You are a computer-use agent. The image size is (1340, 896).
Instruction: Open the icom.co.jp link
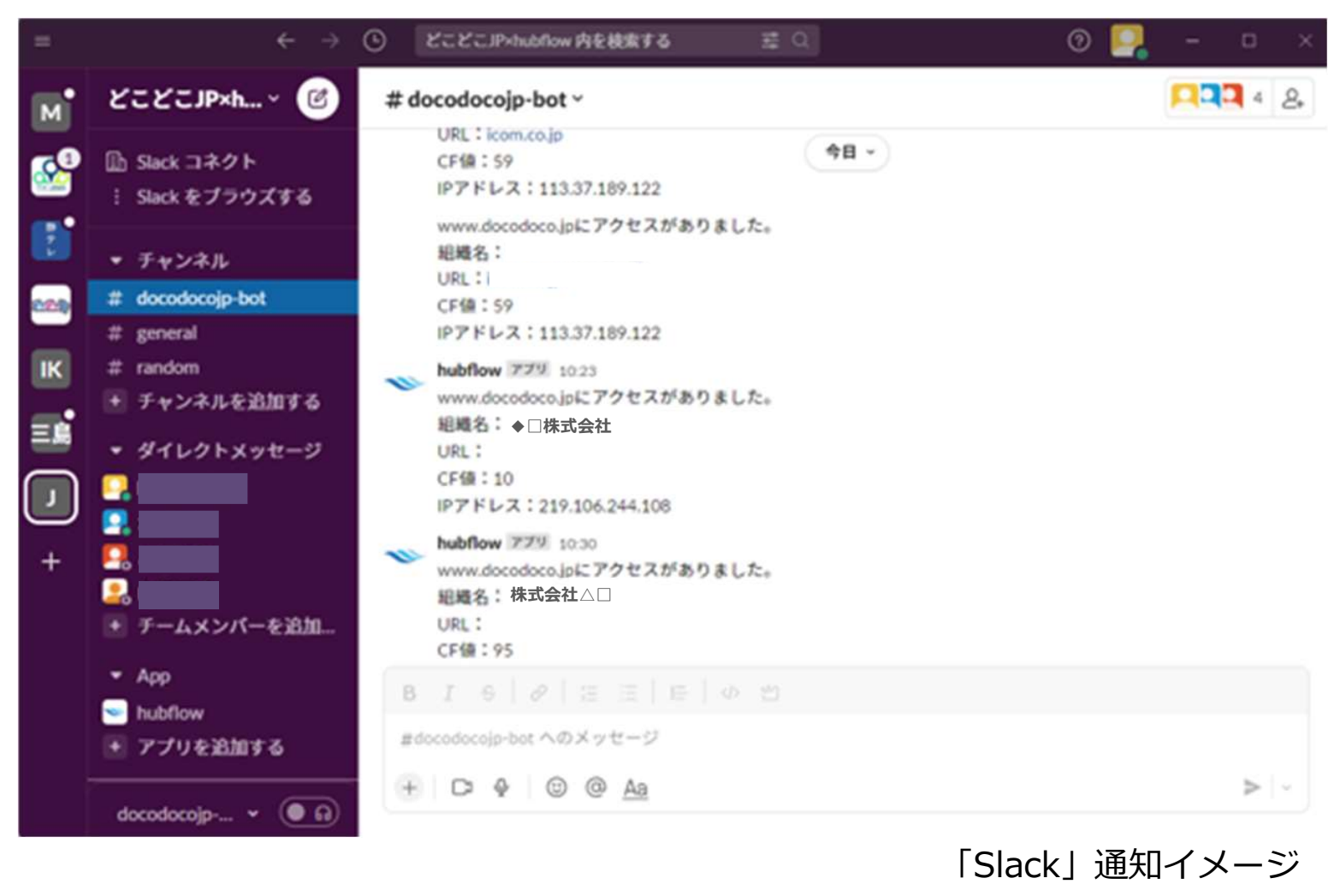(525, 134)
